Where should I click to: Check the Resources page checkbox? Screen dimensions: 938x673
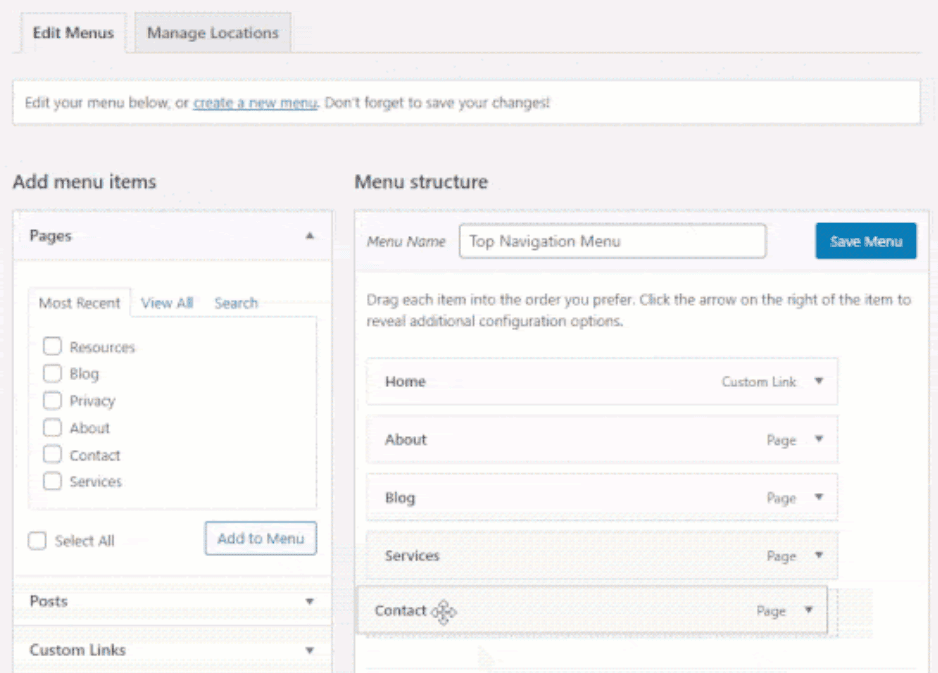click(52, 347)
